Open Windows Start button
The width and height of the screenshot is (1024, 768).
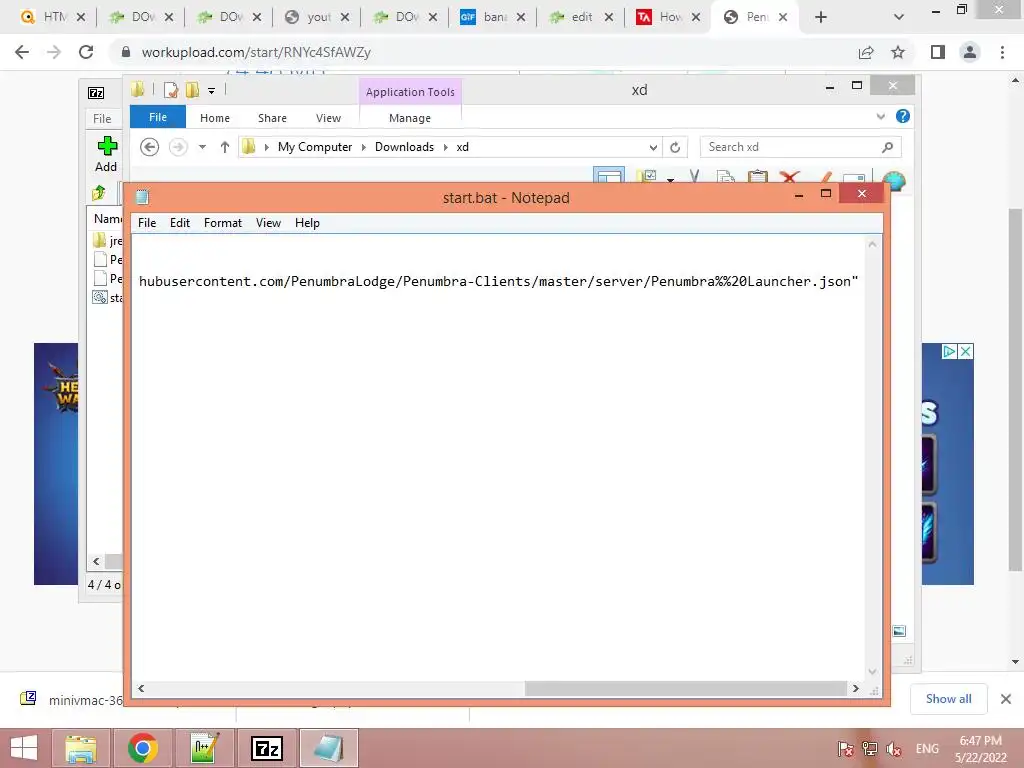24,748
